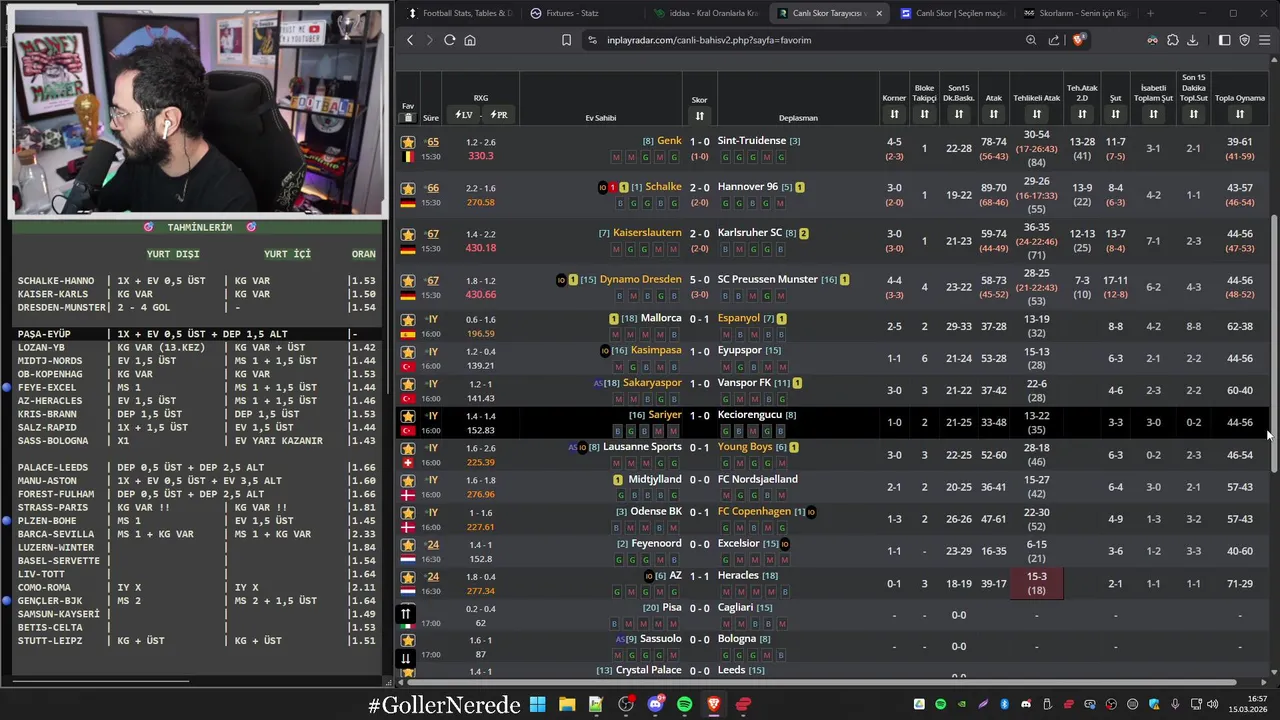Open Discord from the taskbar
1280x720 pixels.
click(x=655, y=704)
